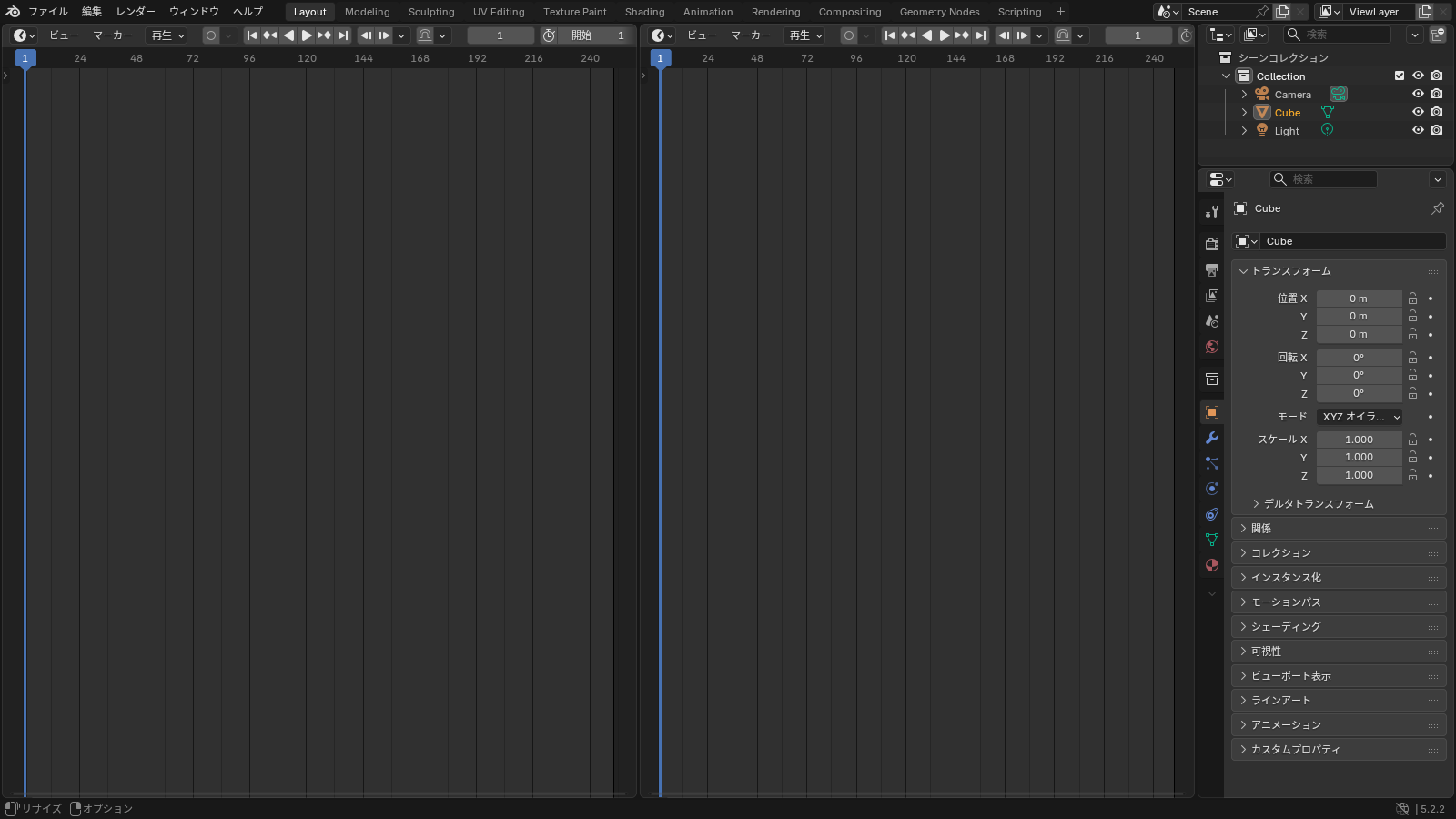The image size is (1456, 819).
Task: Uncheck the Collection exclude checkbox
Action: coord(1400,76)
